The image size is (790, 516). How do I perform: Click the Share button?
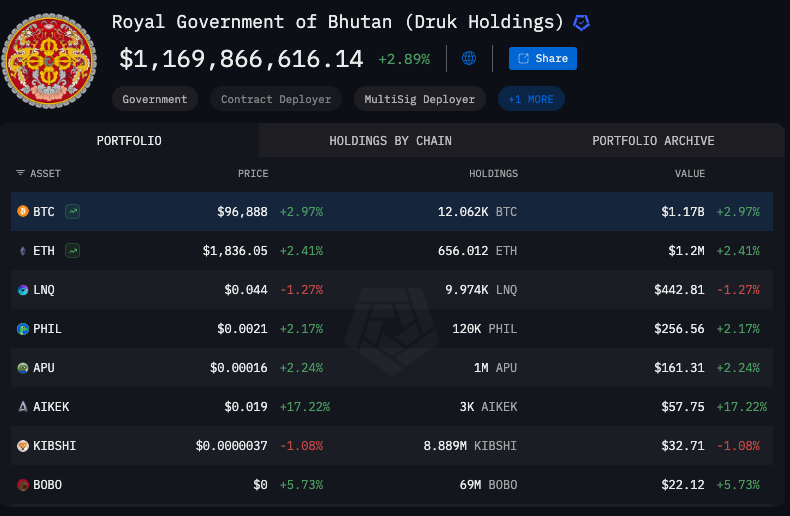pyautogui.click(x=543, y=58)
